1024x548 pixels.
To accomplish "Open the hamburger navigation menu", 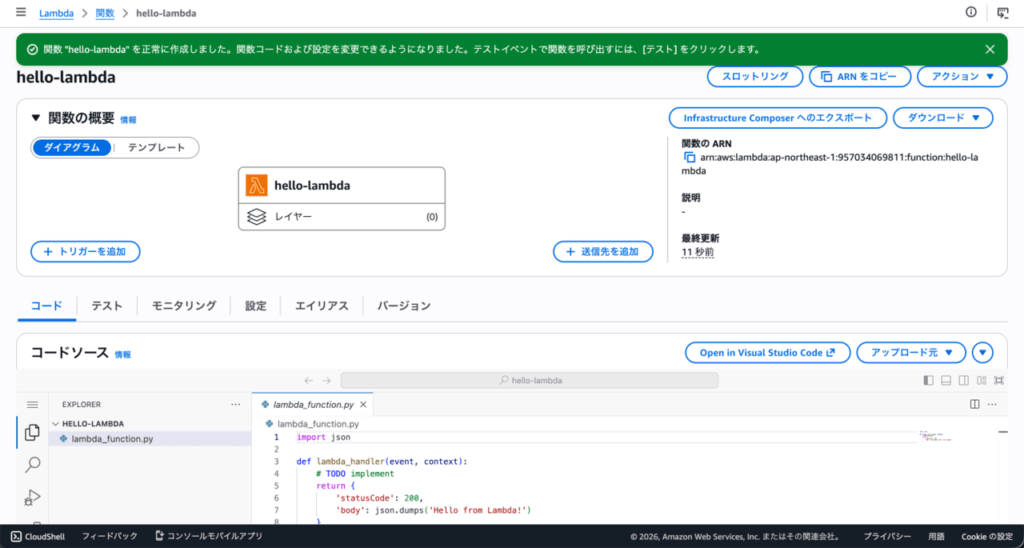I will click(x=21, y=12).
